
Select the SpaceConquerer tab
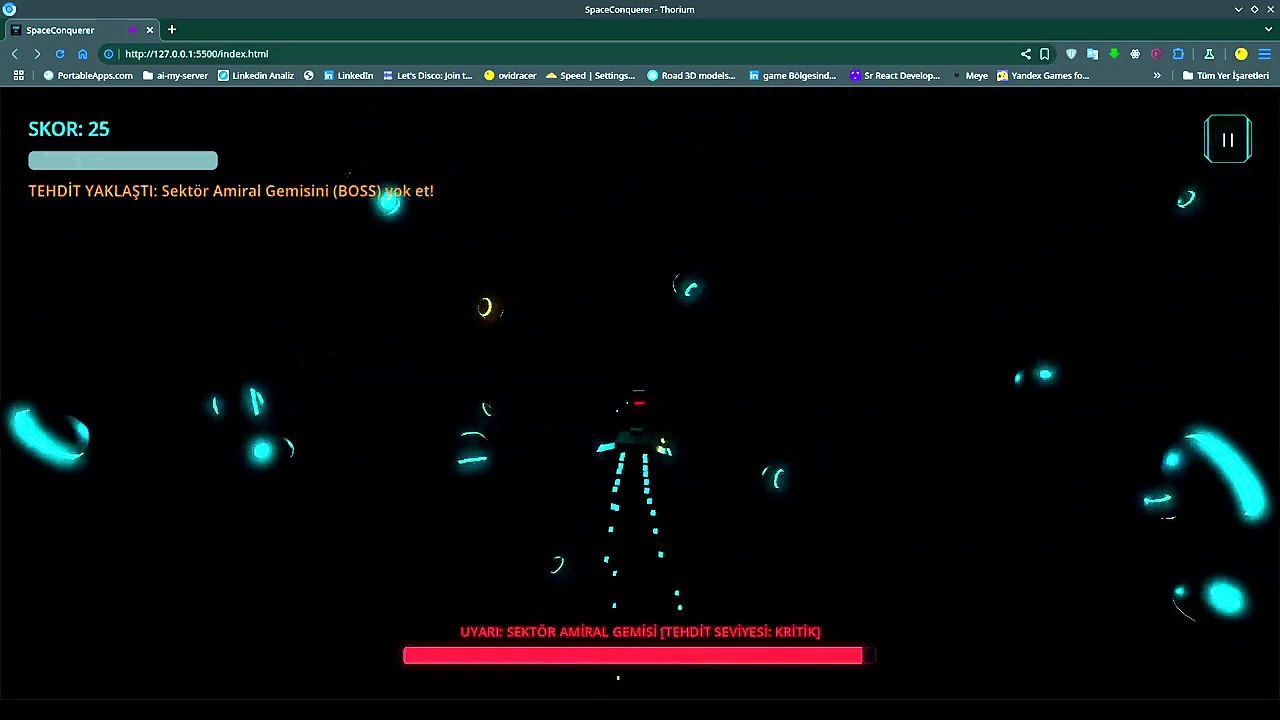80,30
